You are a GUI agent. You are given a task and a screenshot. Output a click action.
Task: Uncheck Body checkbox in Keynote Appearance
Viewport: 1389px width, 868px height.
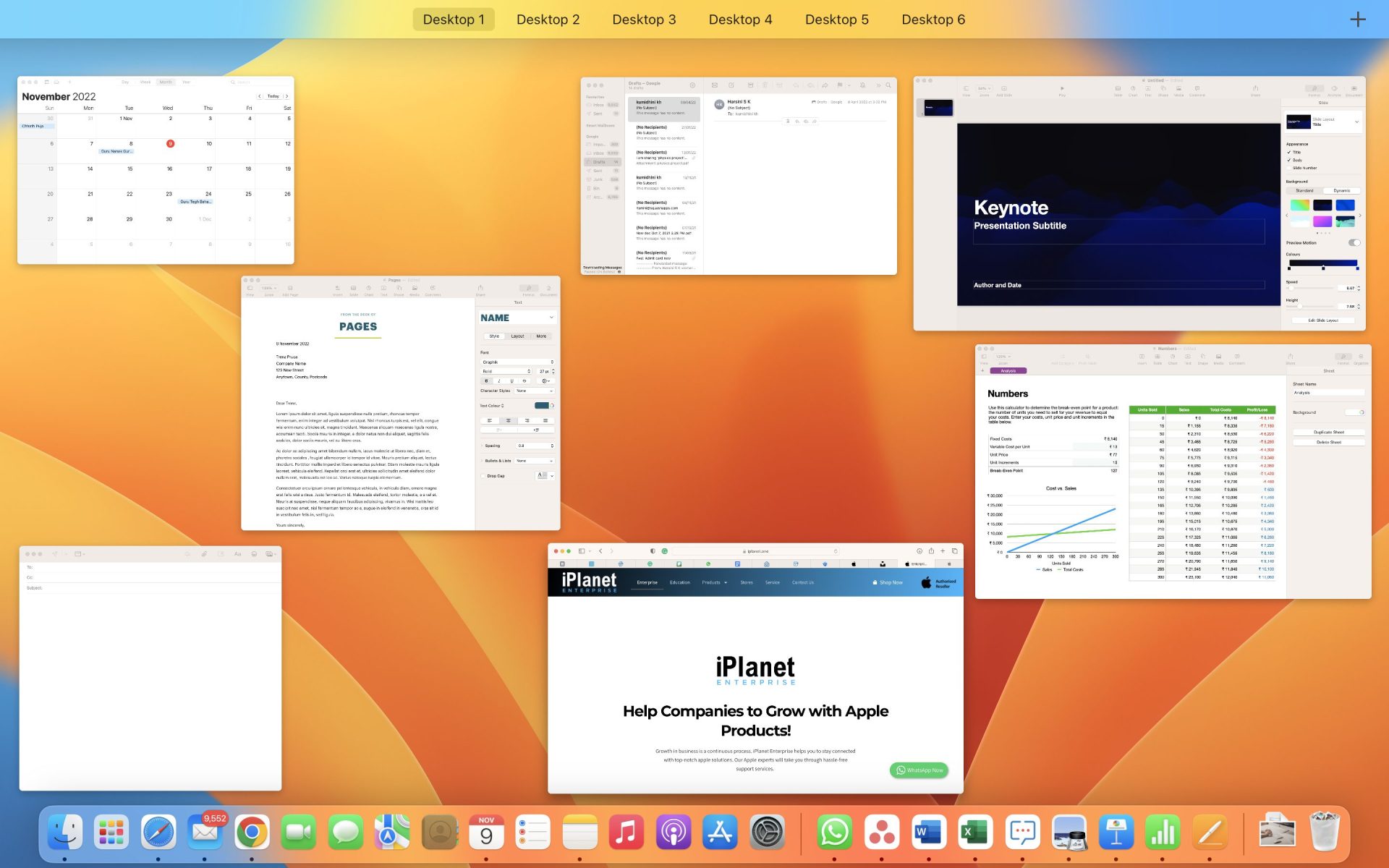pos(1289,160)
